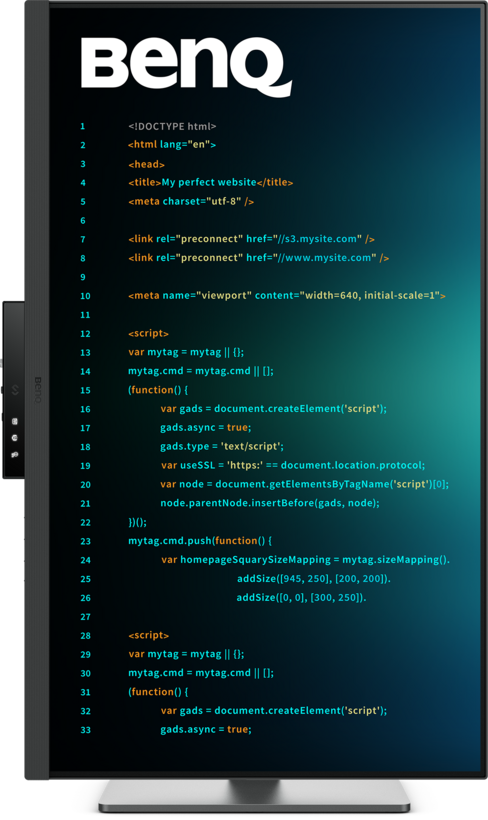Click 'var mytag = mytag || {};' on line 13
This screenshot has width=488, height=820.
pos(186,352)
